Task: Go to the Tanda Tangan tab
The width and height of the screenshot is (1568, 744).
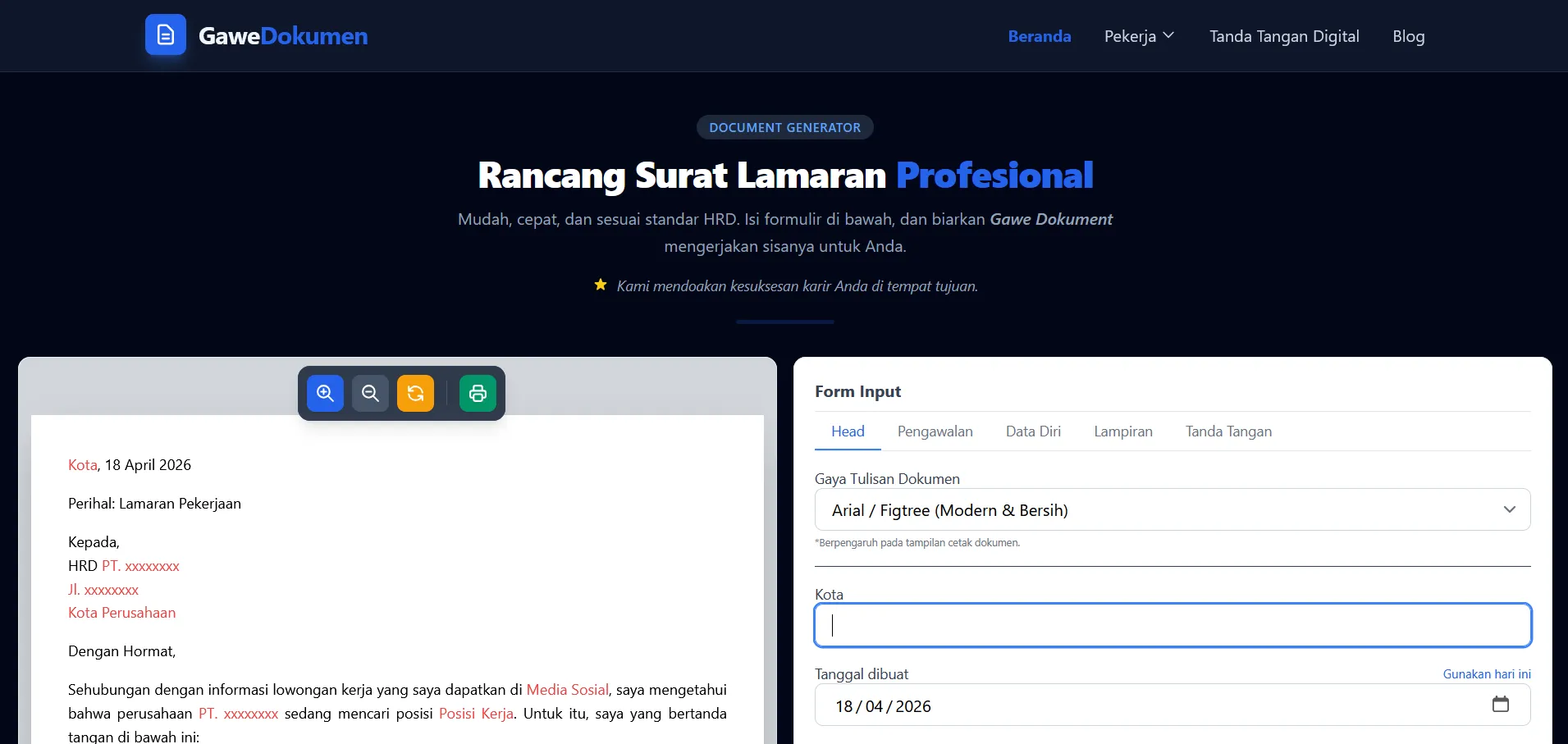Action: tap(1228, 431)
